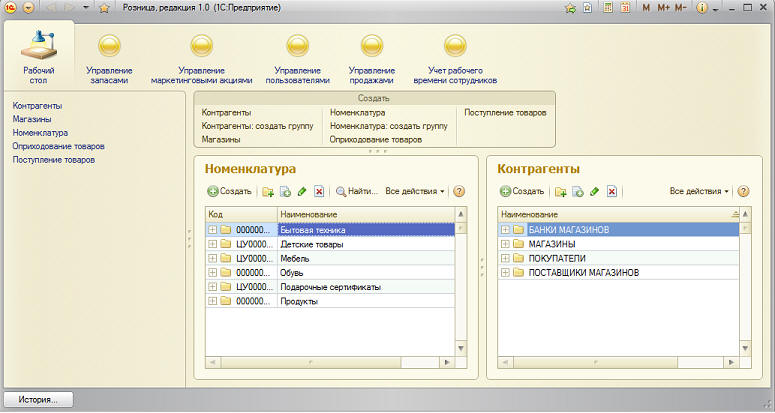Click Номенклатура in the Создать panel
This screenshot has width=775, height=413.
(x=358, y=113)
